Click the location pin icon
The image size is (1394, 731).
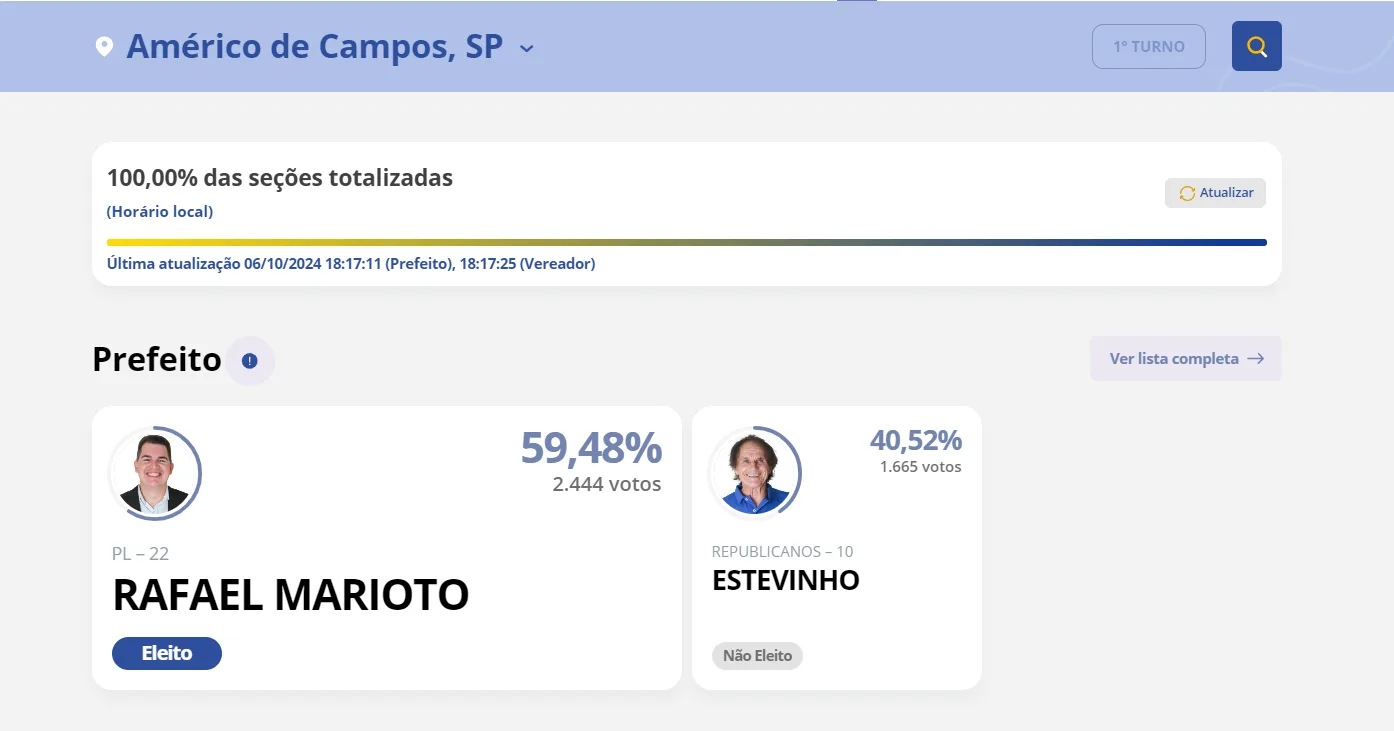[x=104, y=47]
